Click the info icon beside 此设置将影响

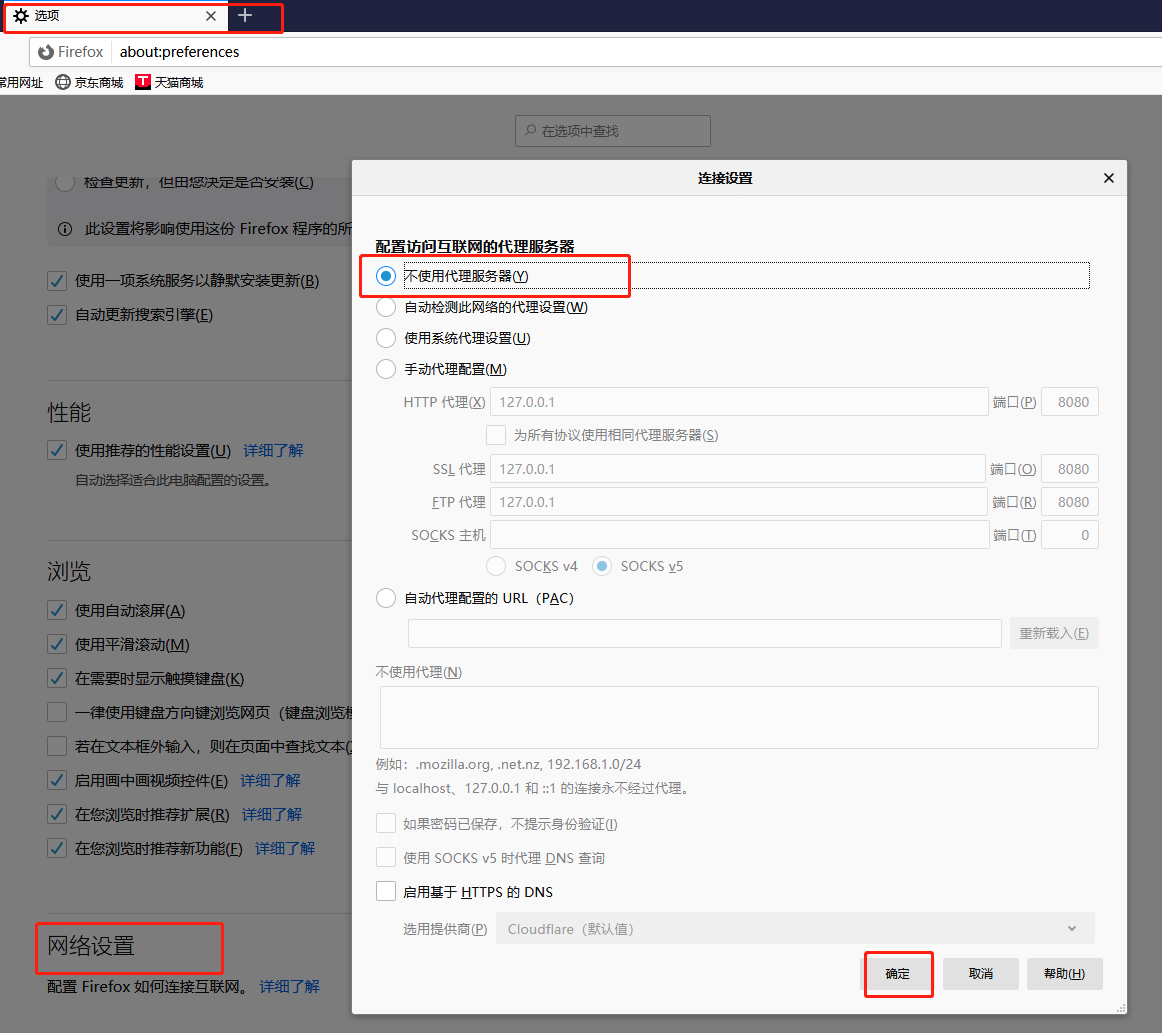click(x=65, y=229)
